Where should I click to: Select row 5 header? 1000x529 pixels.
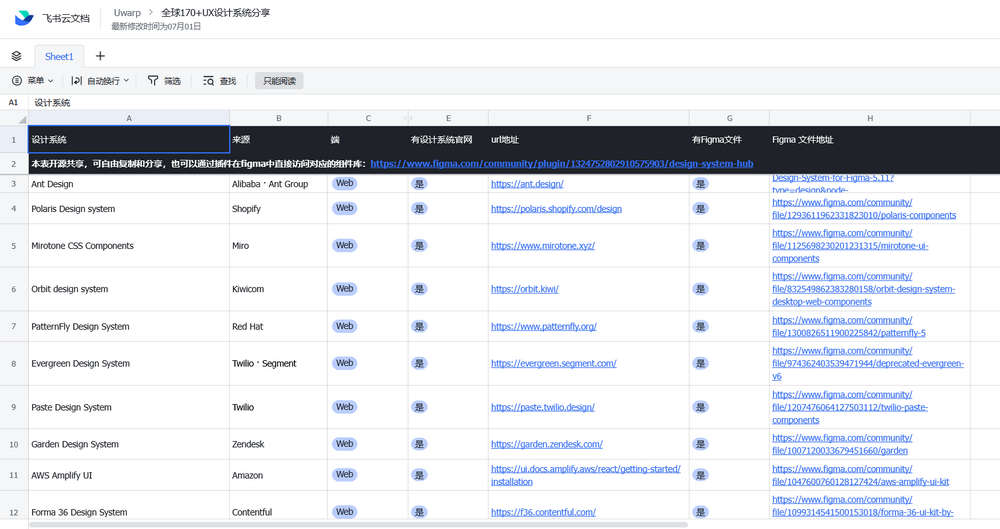(13, 246)
